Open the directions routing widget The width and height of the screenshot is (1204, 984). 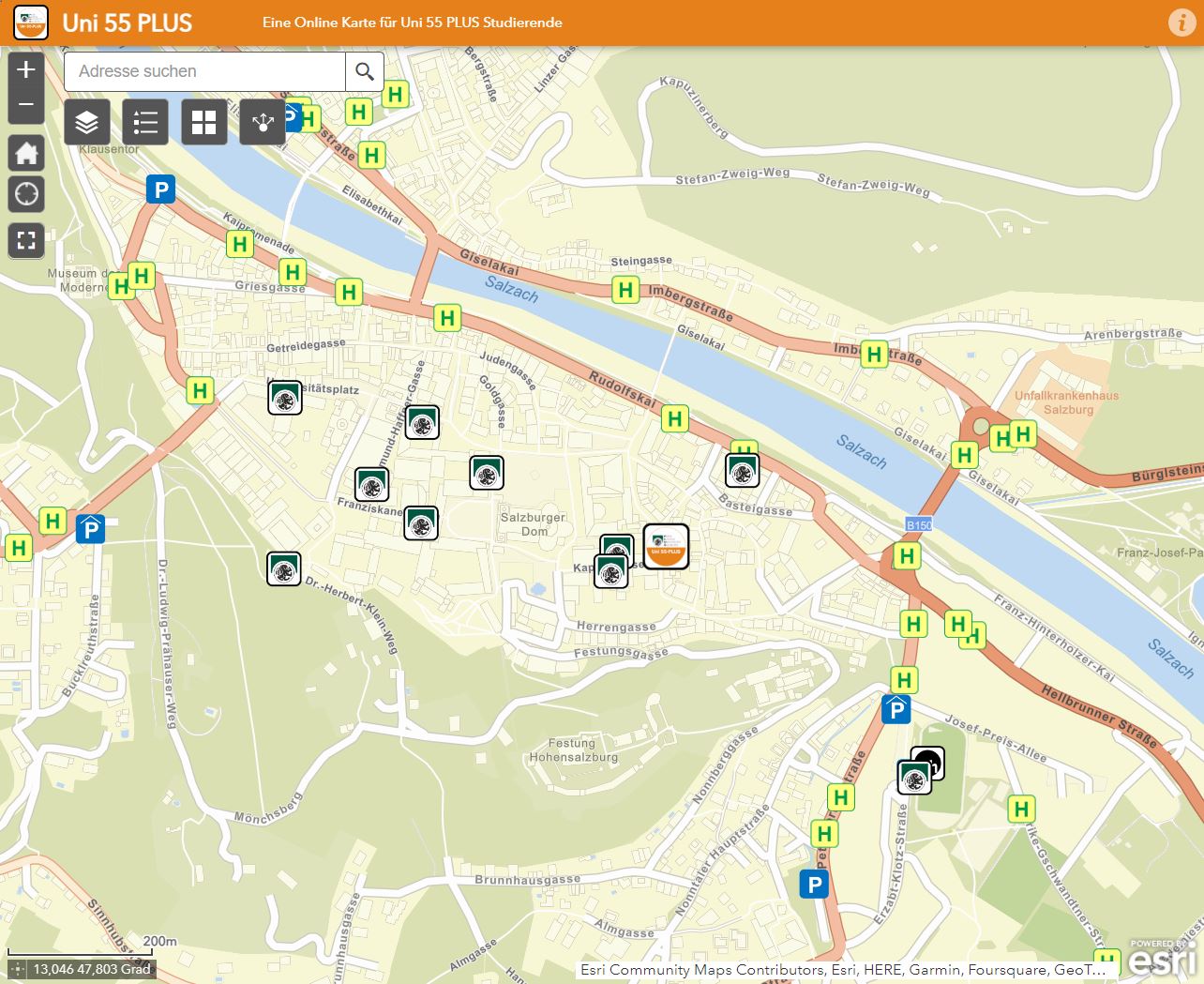(263, 122)
